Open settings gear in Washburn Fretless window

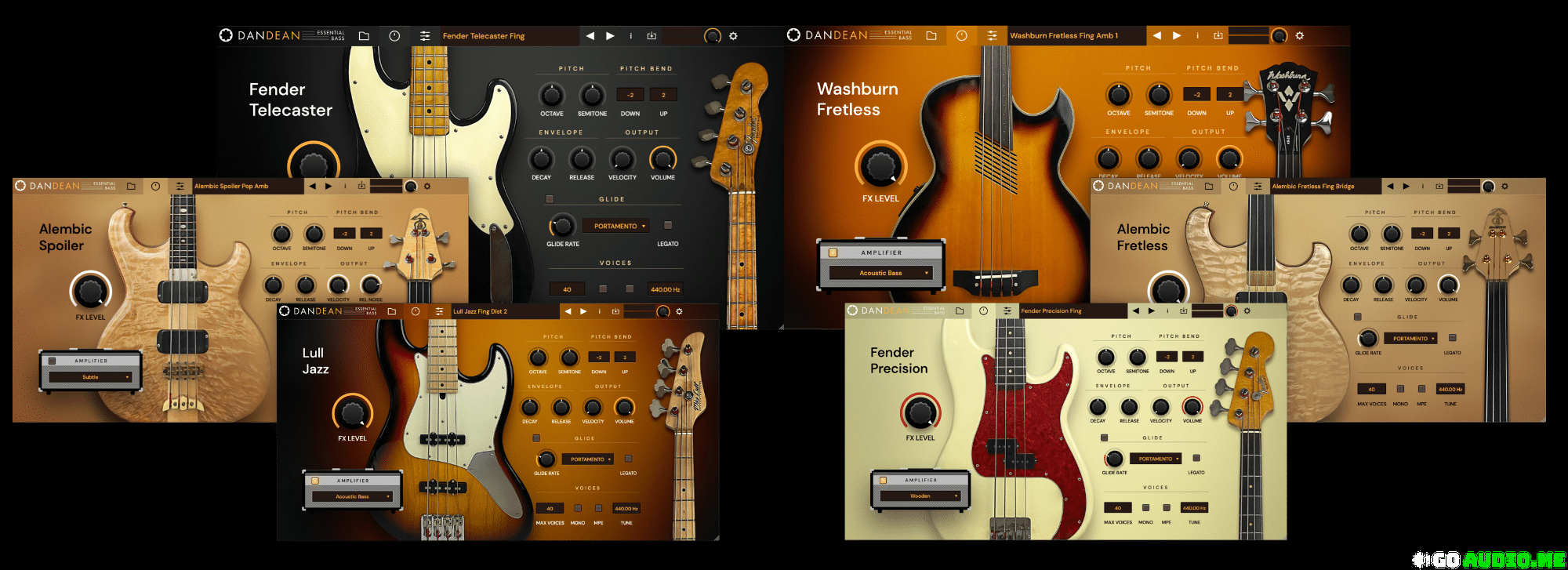click(x=1299, y=35)
